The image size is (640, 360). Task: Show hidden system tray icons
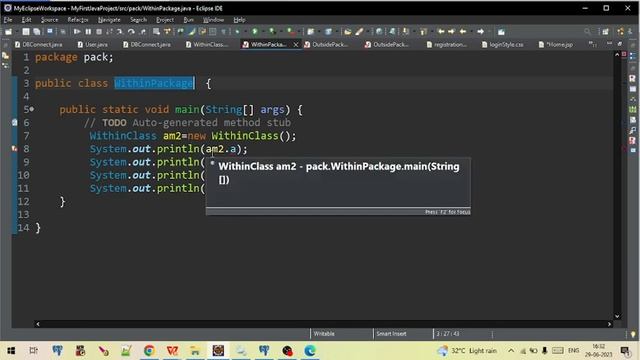coord(511,350)
